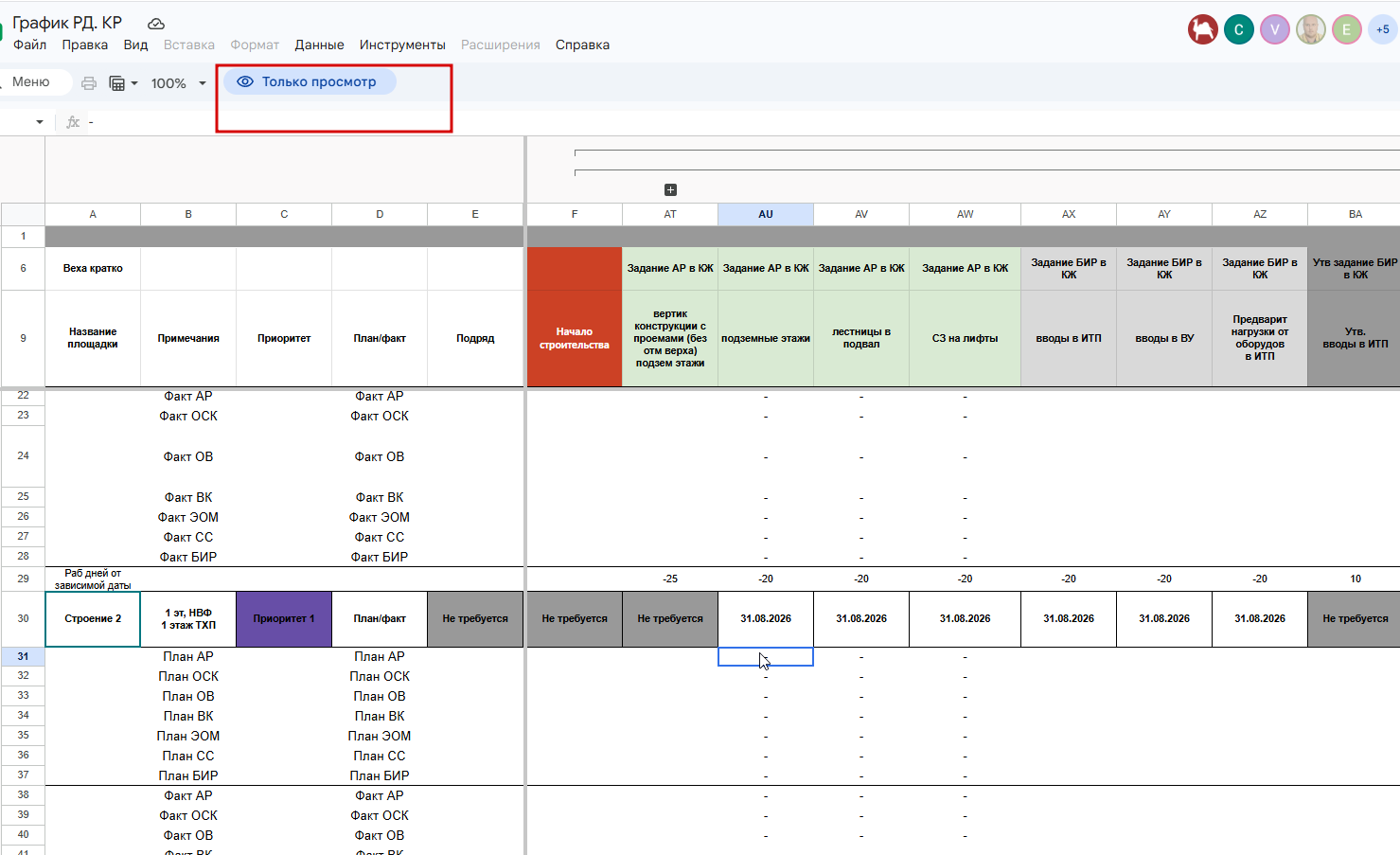Select row header 30
Image resolution: width=1400 pixels, height=855 pixels.
click(x=23, y=618)
